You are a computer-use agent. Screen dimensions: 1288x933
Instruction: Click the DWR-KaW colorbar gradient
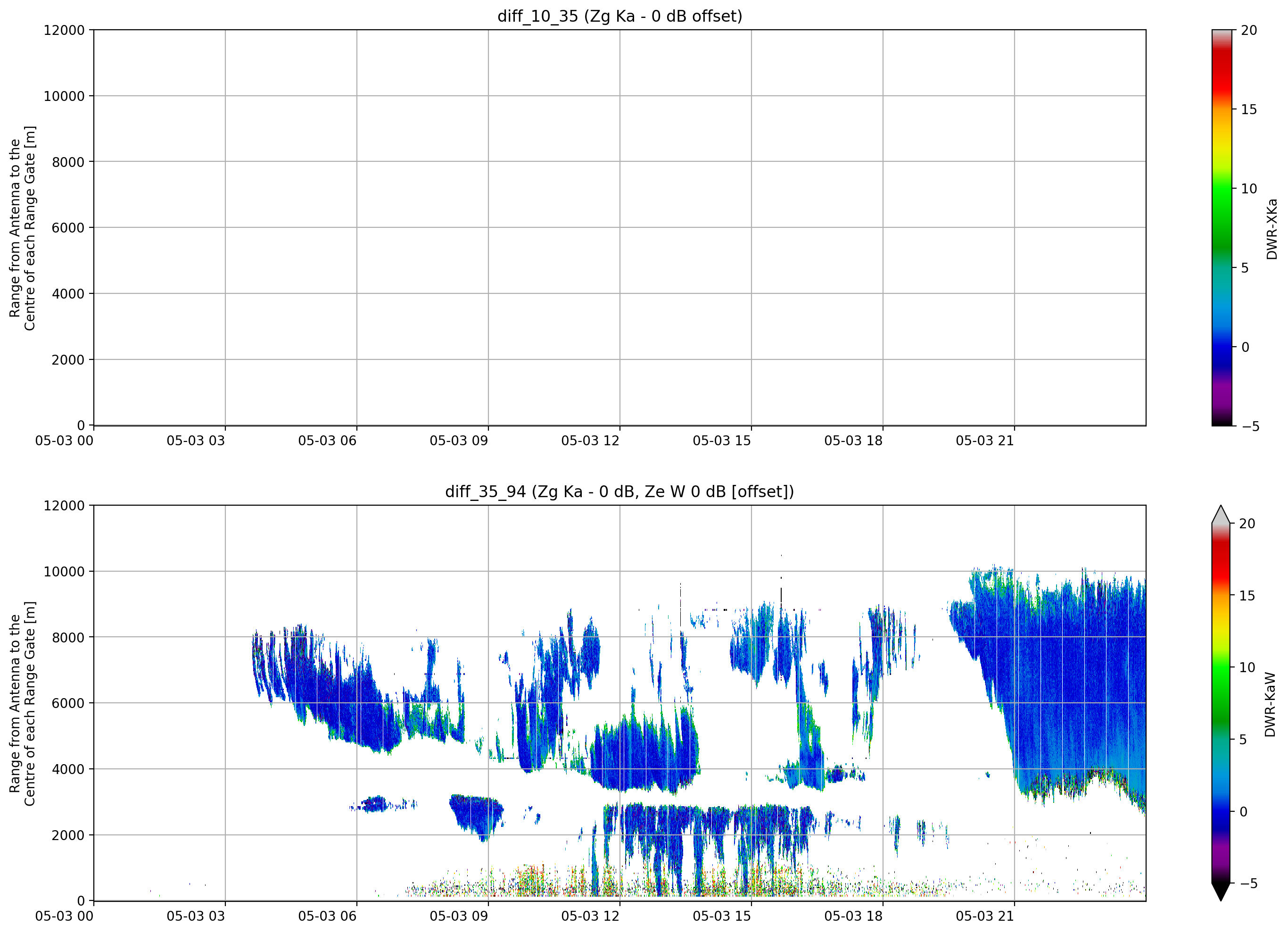click(1221, 703)
